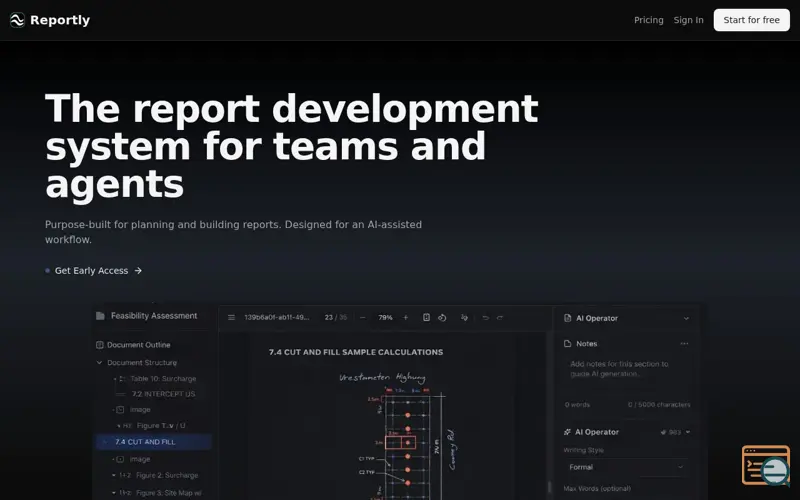800x500 pixels.
Task: Open the Formal writing style dropdown
Action: pos(626,467)
